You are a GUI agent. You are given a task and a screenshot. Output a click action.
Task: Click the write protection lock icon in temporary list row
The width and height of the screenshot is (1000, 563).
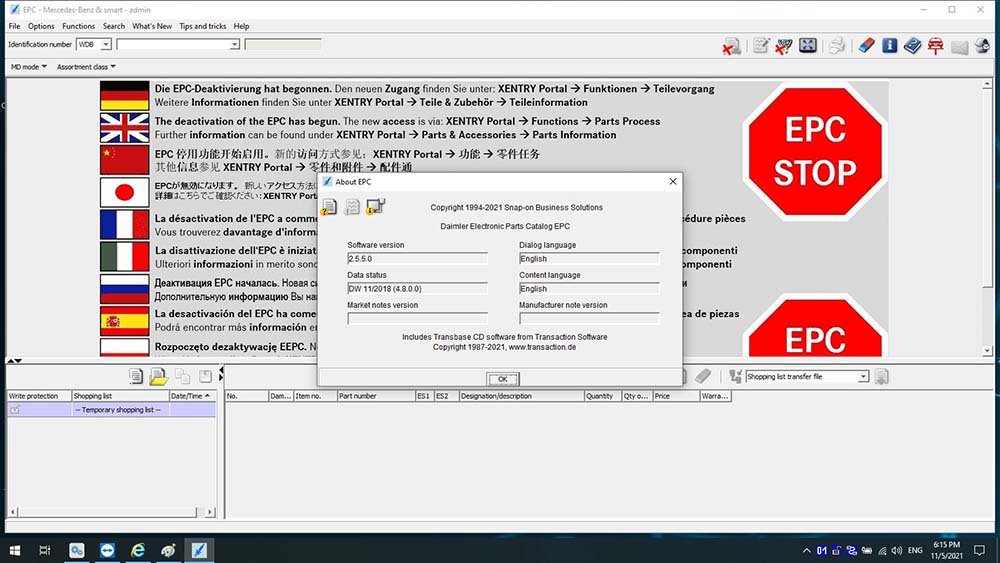tap(15, 410)
